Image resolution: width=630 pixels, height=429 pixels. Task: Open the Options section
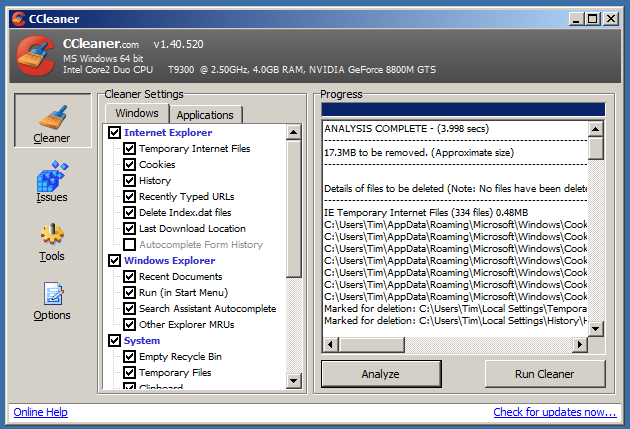[x=52, y=301]
